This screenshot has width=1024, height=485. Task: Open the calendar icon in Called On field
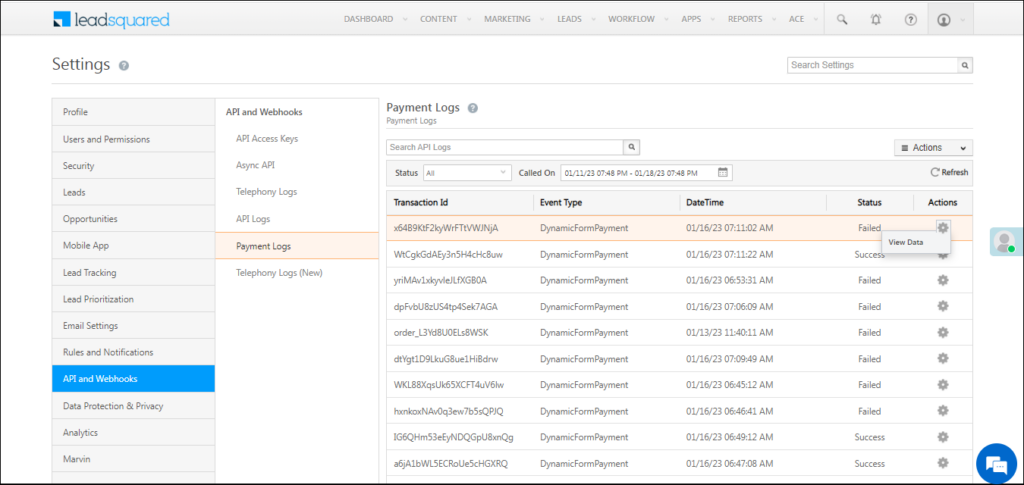click(723, 173)
